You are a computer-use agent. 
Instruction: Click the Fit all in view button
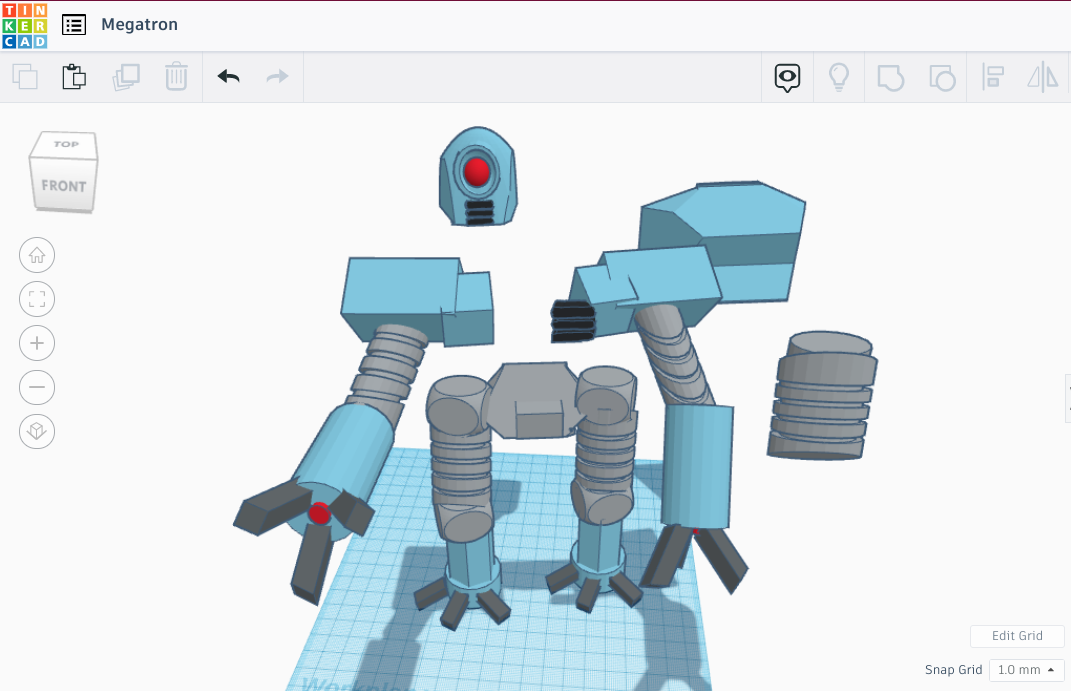tap(37, 299)
